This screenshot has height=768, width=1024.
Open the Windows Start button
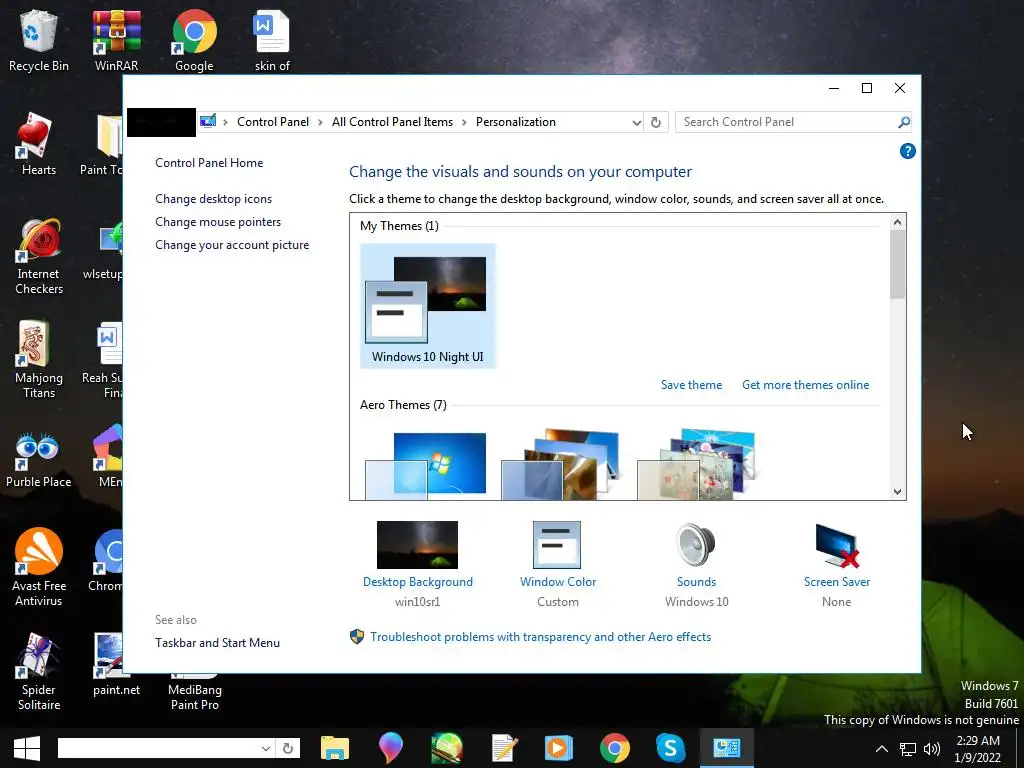coord(27,748)
